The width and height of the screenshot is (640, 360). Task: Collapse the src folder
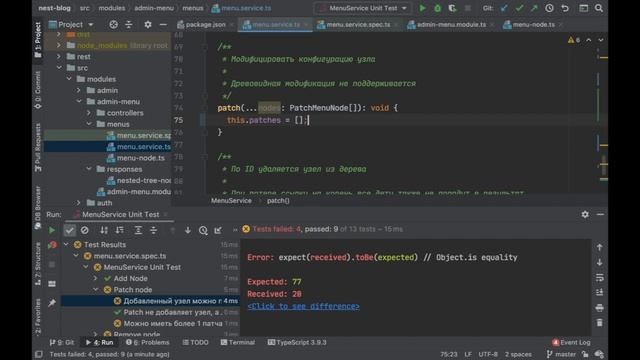click(x=60, y=68)
